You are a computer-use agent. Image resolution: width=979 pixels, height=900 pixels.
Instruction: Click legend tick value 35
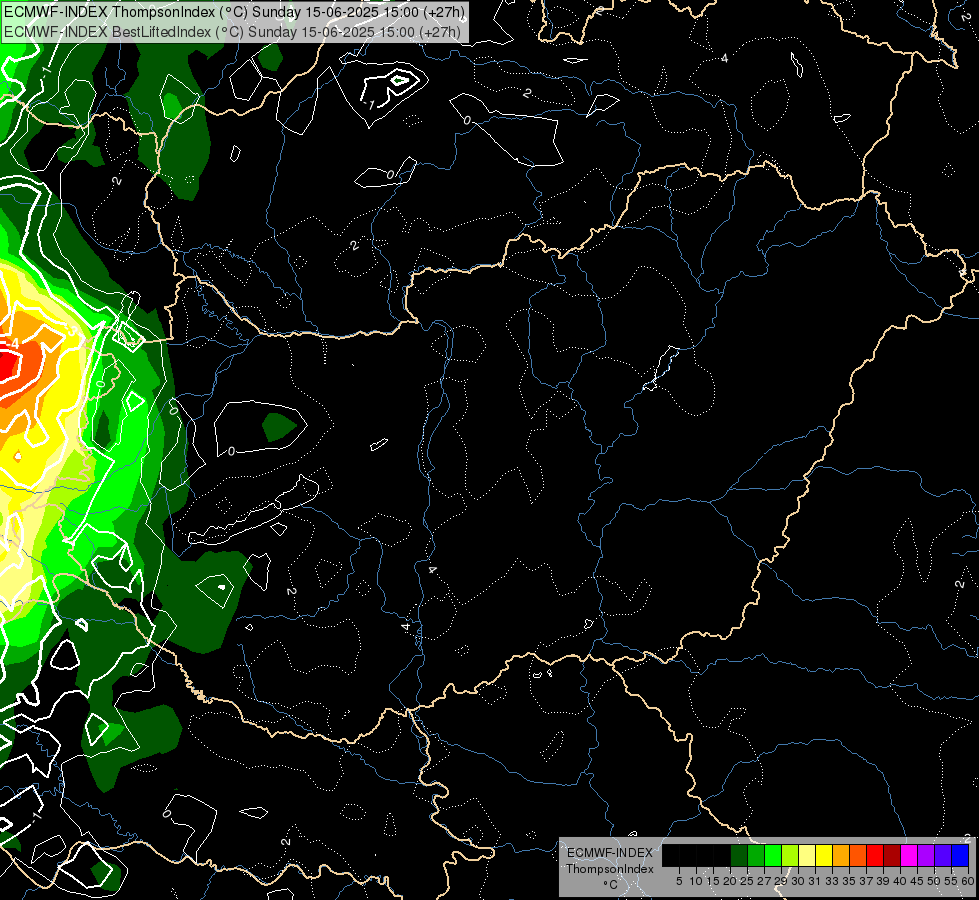[x=849, y=881]
